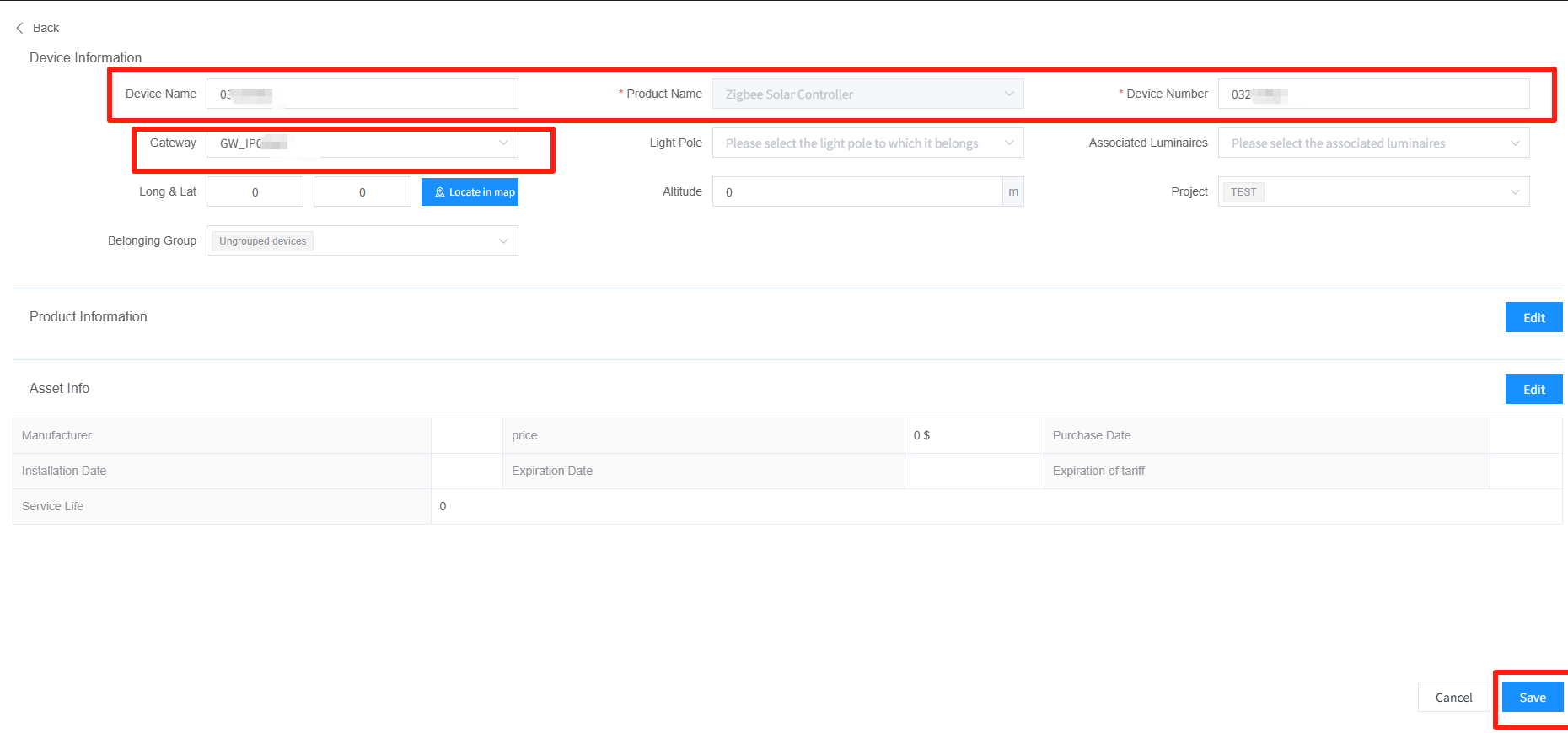Image resolution: width=1568 pixels, height=733 pixels.
Task: Edit the Product Information section
Action: [x=1533, y=318]
